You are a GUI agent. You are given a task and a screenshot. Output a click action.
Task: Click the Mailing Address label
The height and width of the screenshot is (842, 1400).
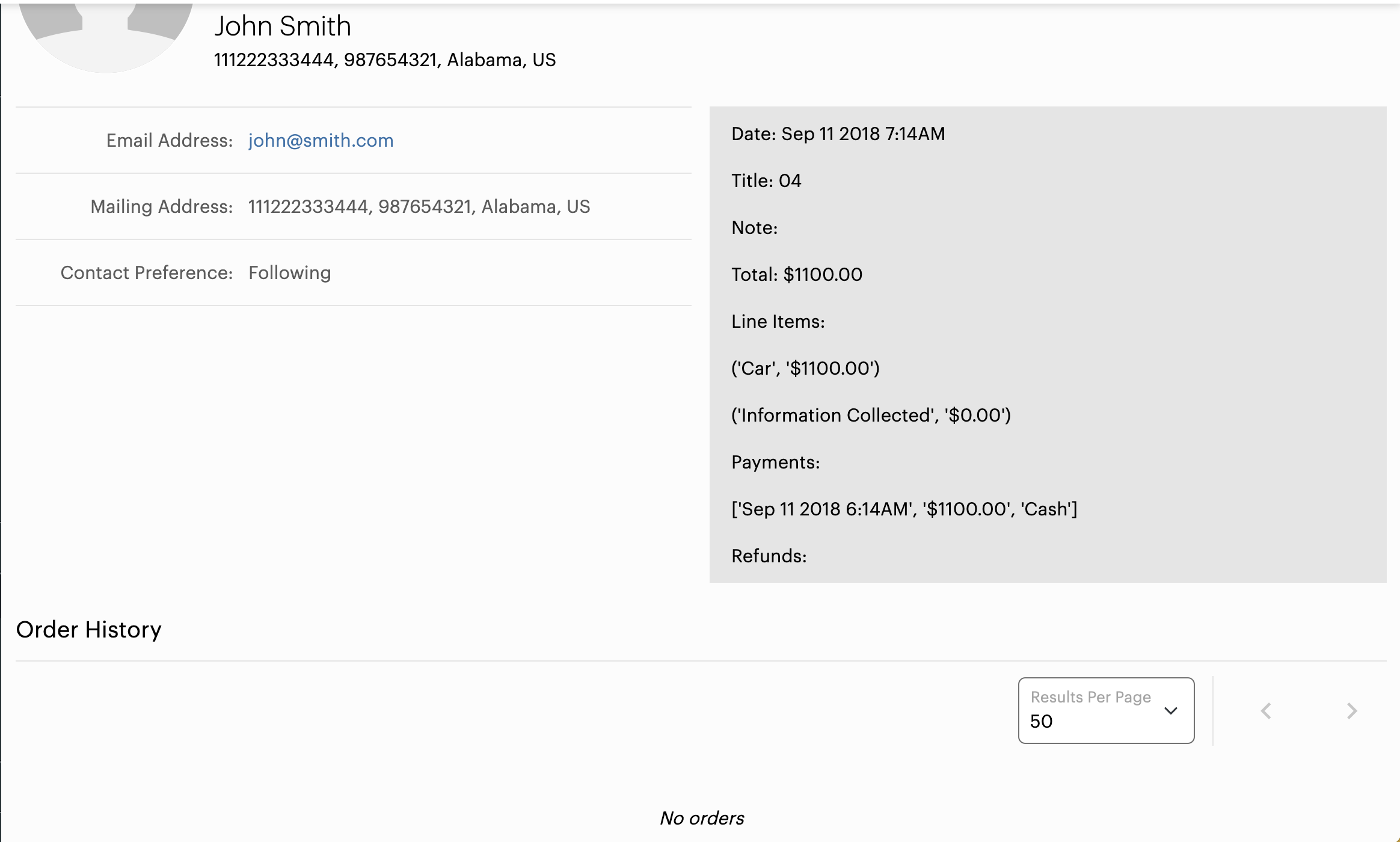[162, 206]
